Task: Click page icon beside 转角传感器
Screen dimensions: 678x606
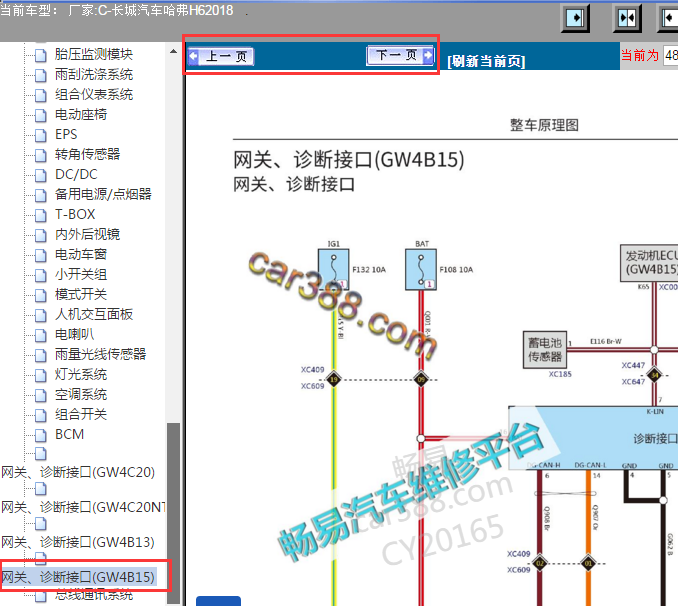Action: click(41, 155)
